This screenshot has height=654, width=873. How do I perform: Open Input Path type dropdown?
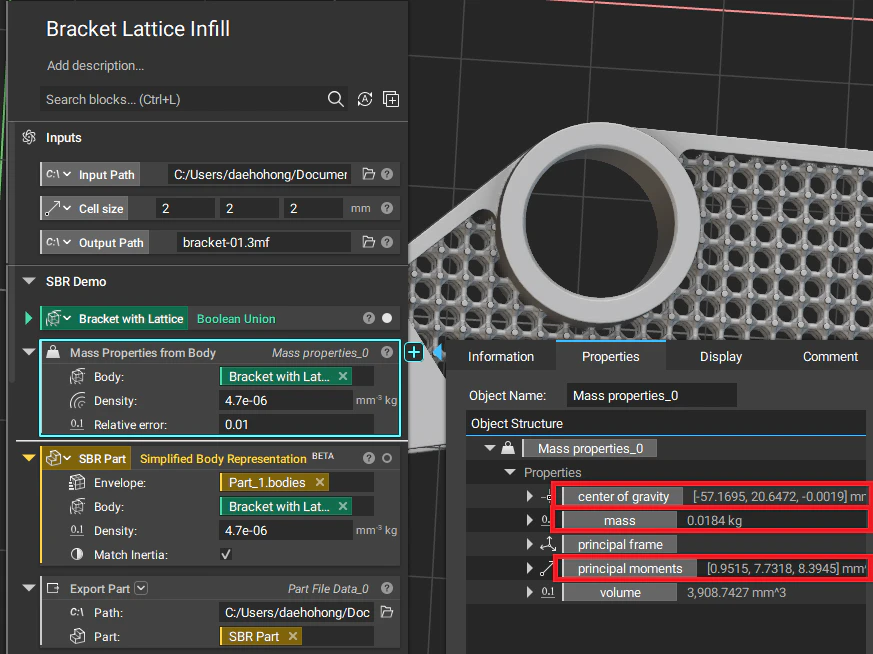click(x=59, y=174)
